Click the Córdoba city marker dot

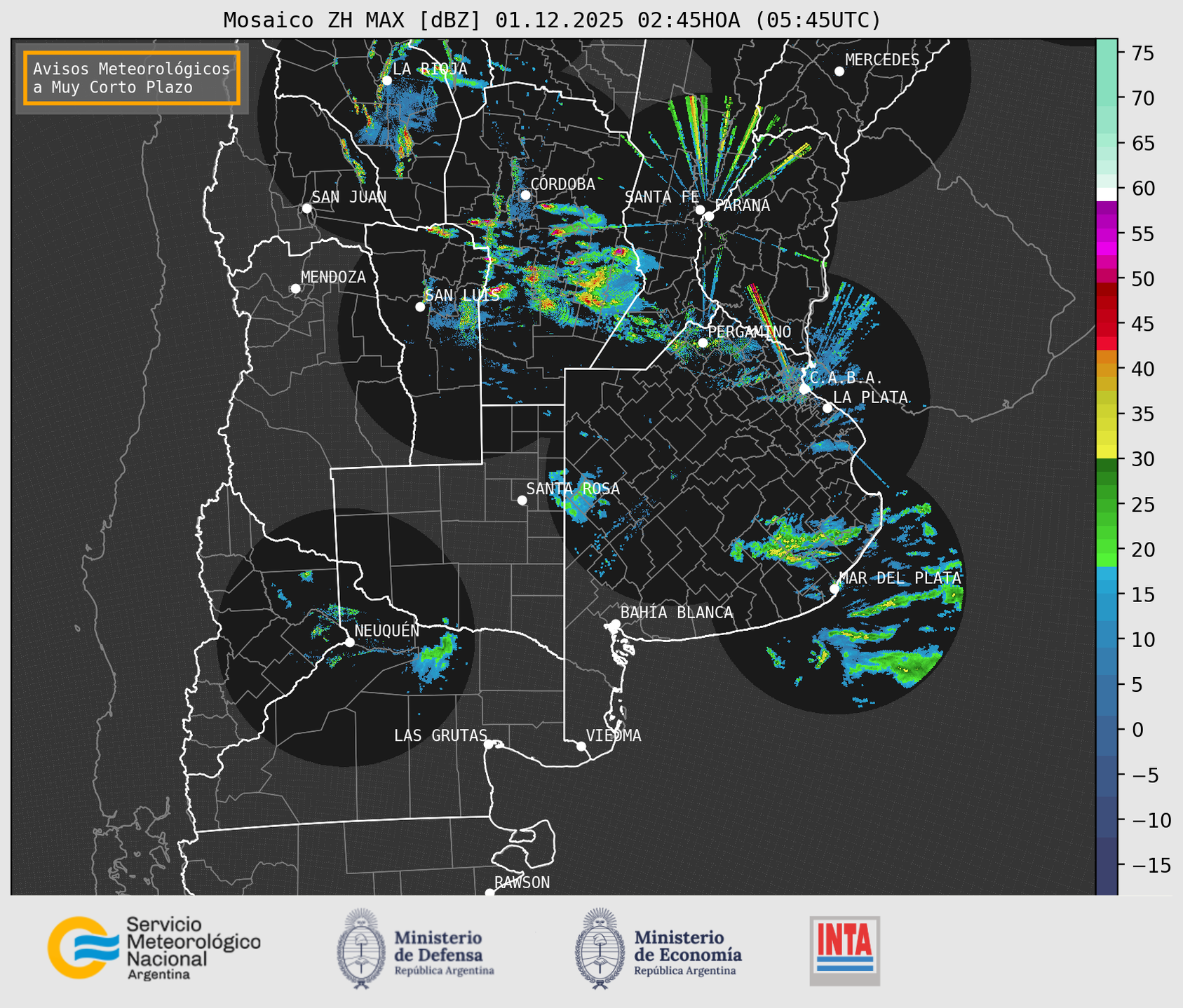(x=525, y=195)
